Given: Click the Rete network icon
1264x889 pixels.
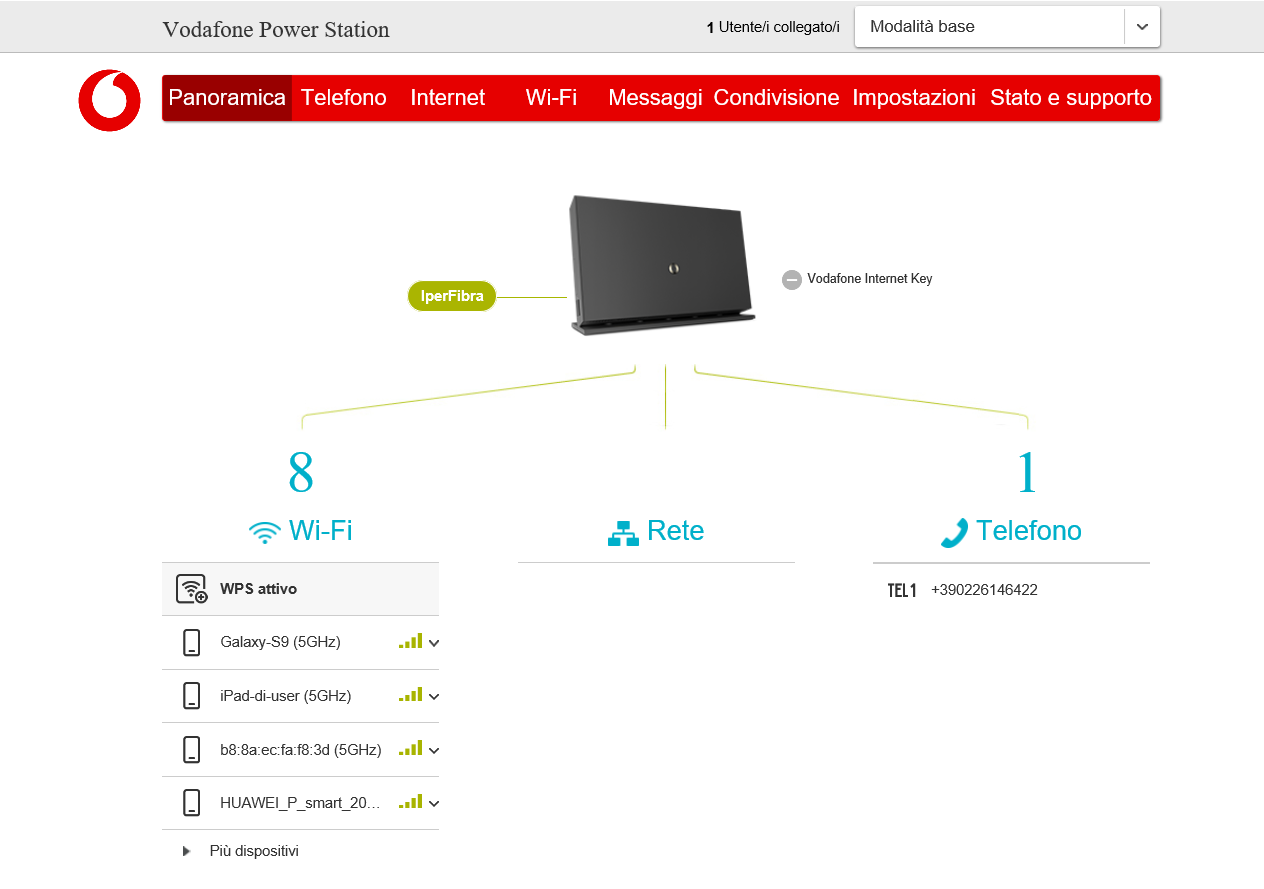Looking at the screenshot, I should point(623,533).
